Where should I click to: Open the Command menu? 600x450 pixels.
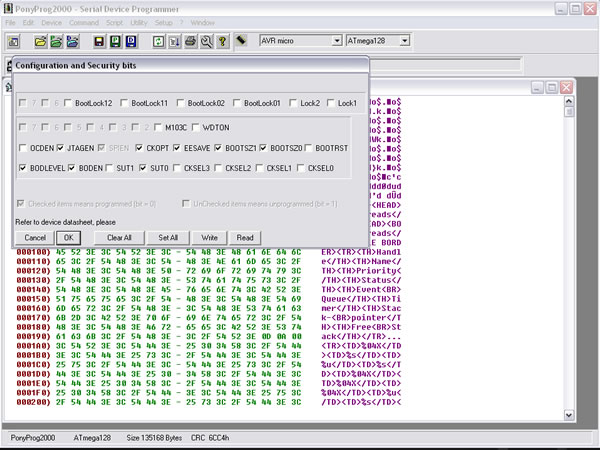(x=84, y=21)
